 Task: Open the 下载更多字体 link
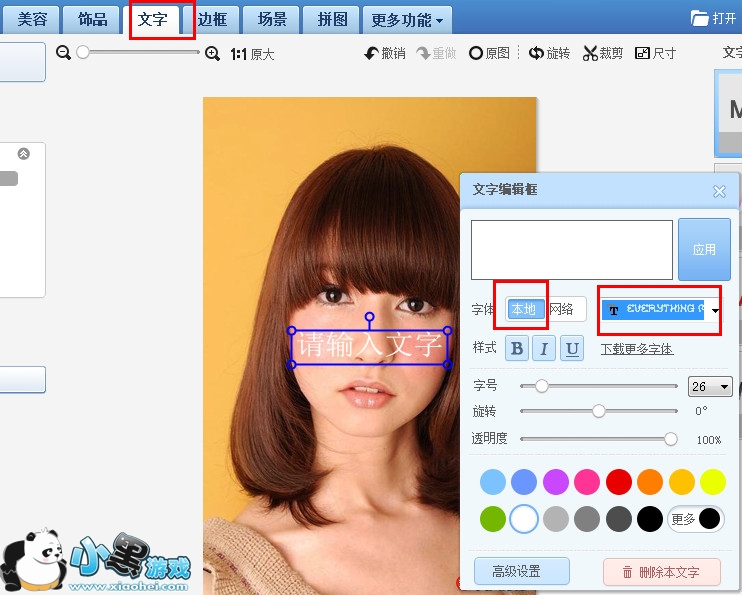(x=636, y=349)
